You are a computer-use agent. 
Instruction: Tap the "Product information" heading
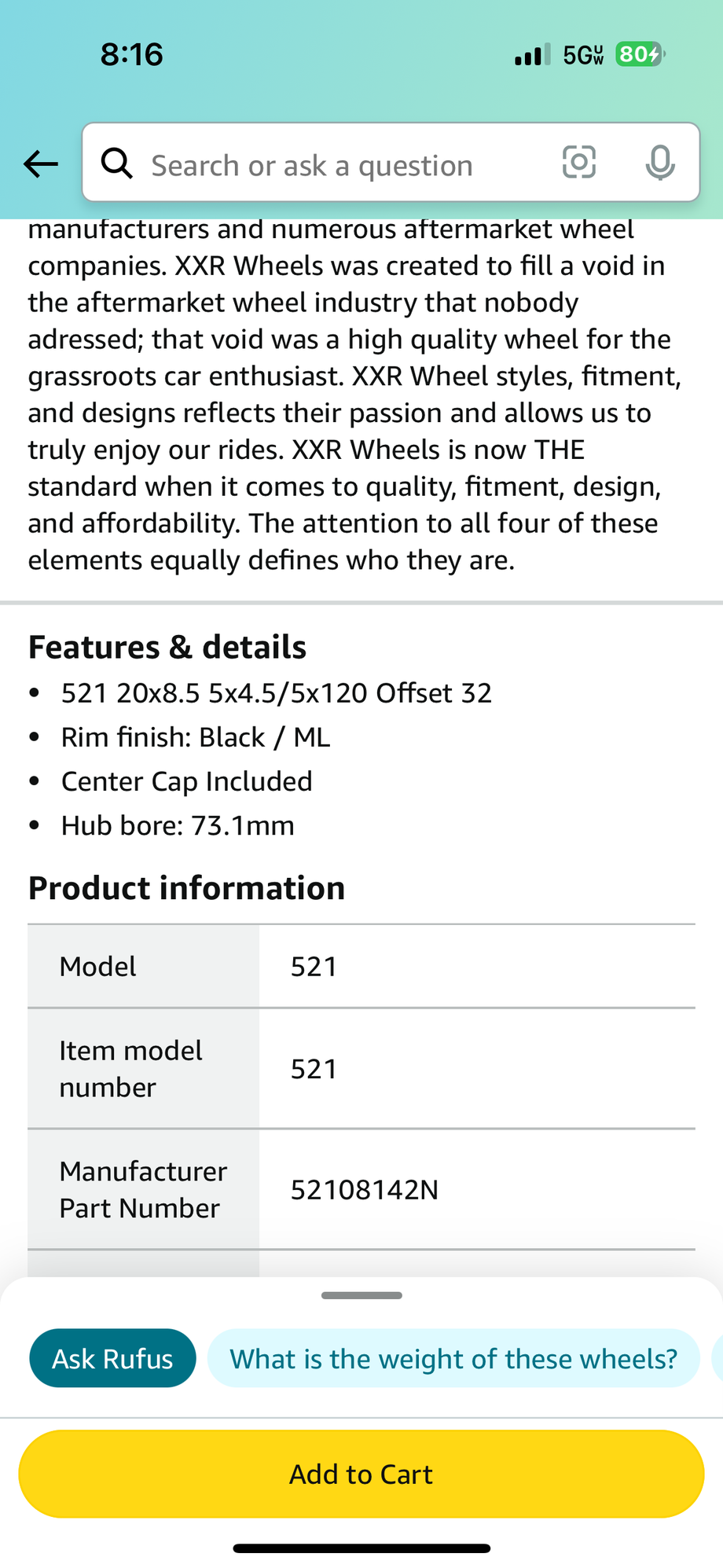click(187, 888)
